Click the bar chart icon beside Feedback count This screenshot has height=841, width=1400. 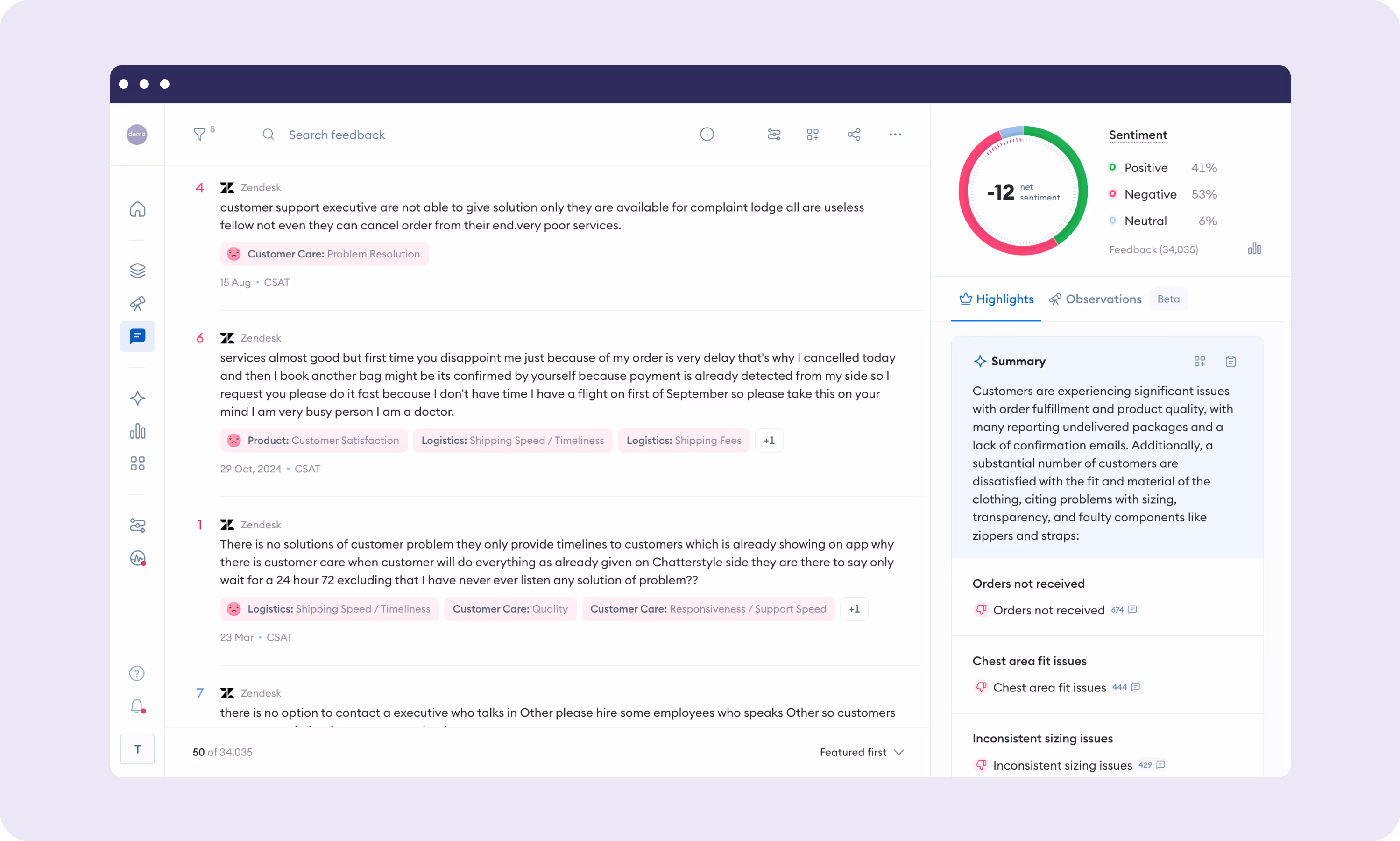coord(1254,249)
